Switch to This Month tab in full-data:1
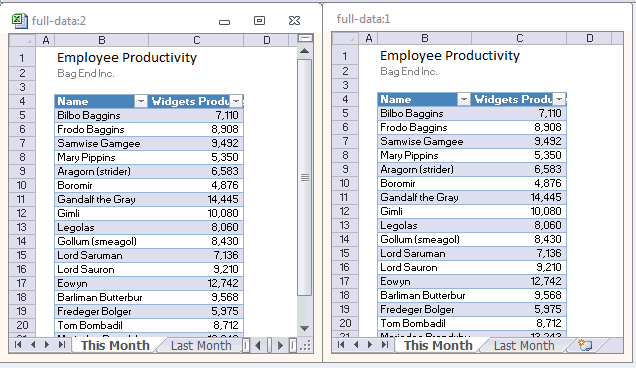This screenshot has height=368, width=636. pos(438,345)
